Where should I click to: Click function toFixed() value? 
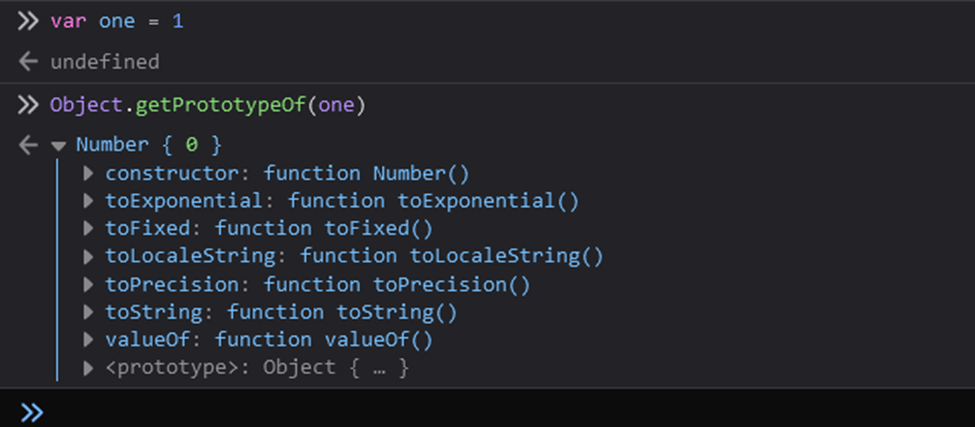tap(323, 229)
